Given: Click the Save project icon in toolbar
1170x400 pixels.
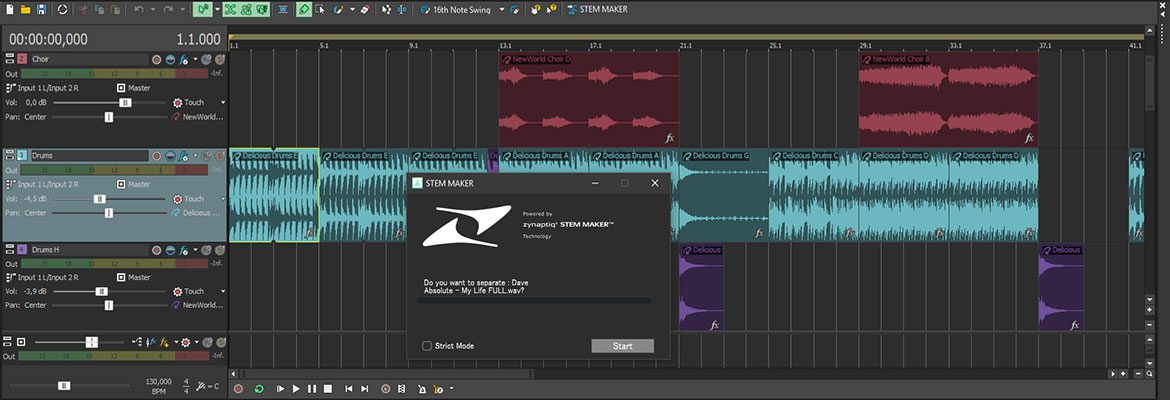Looking at the screenshot, I should [41, 9].
